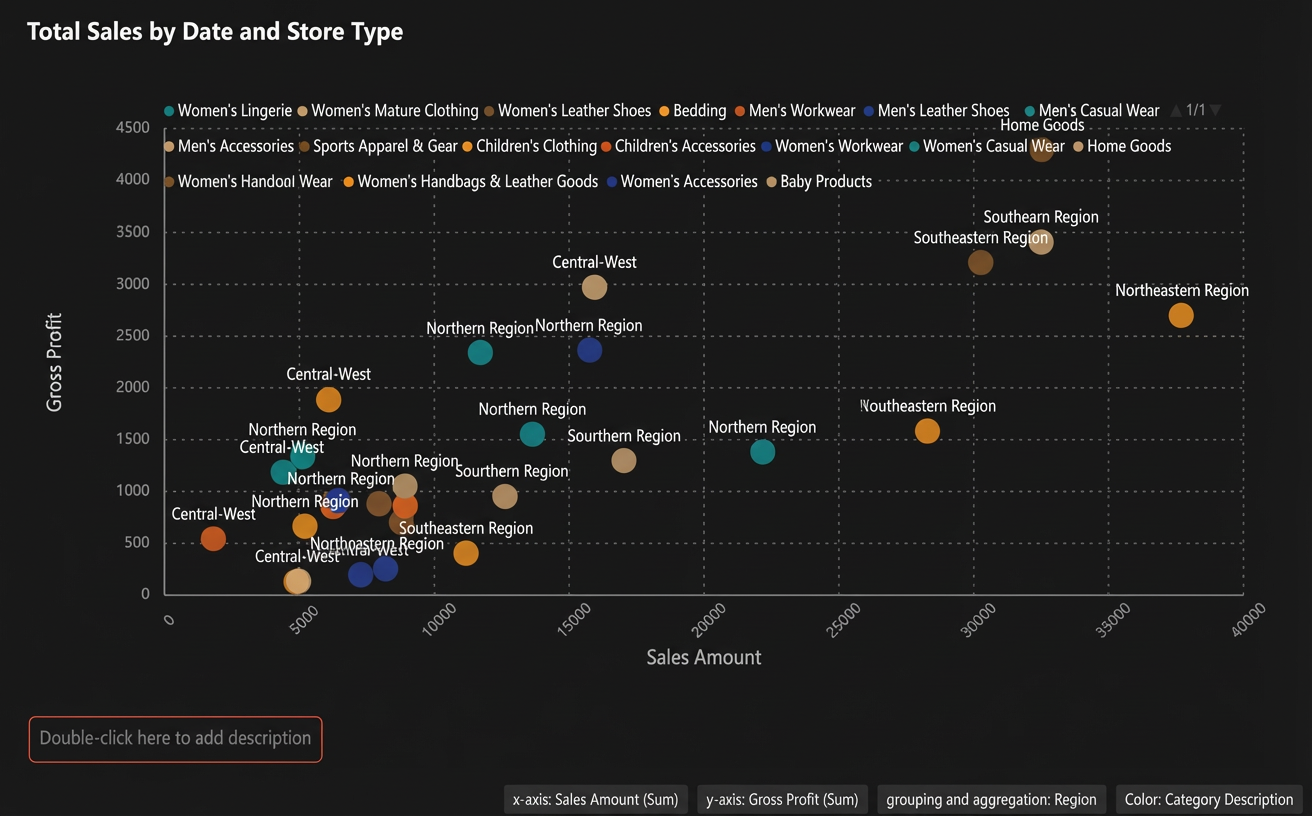Select the Central-West bubble near 3000 gross profit
Viewport: 1312px width, 816px height.
tap(594, 287)
